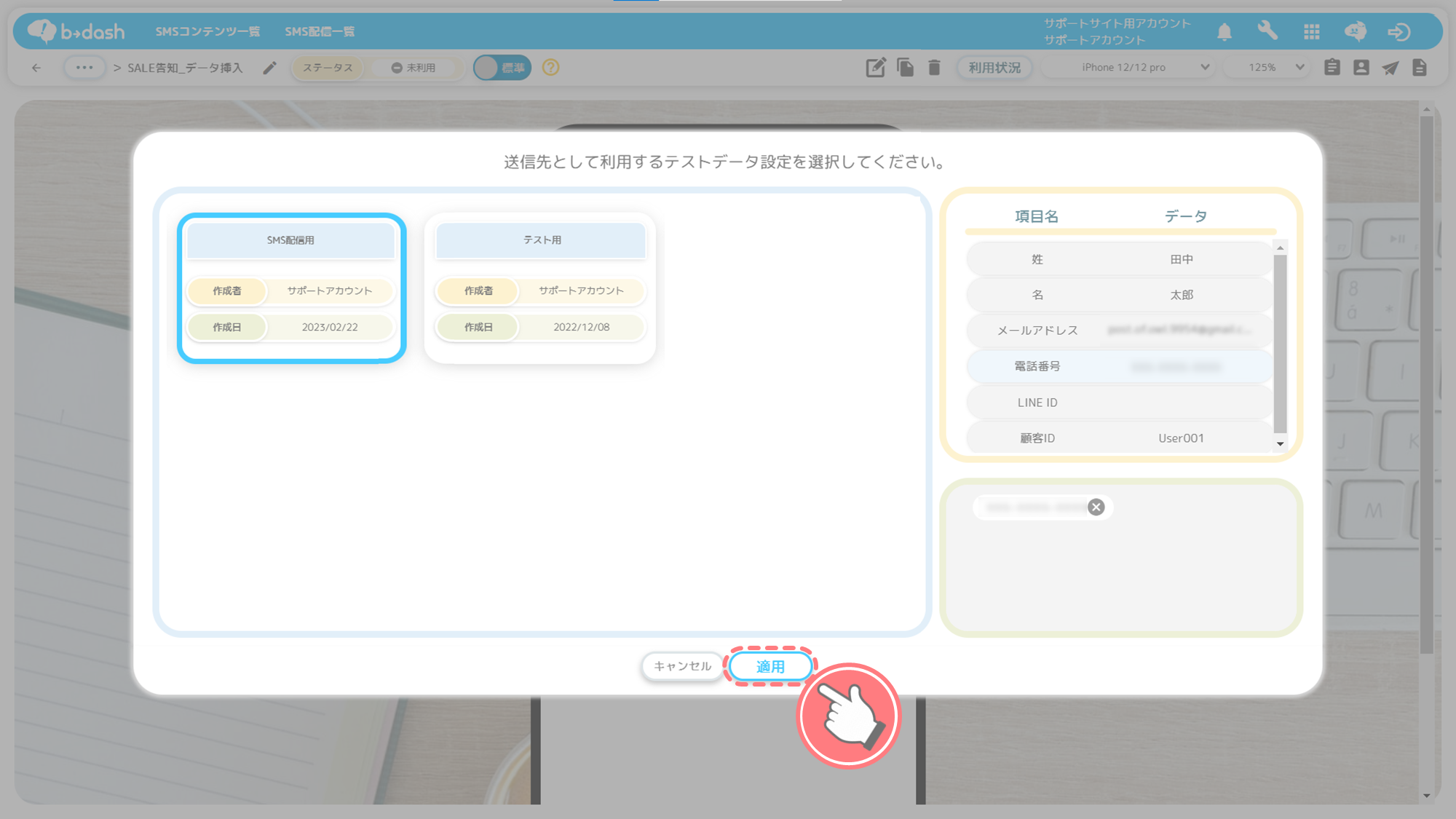Click the pencil rename icon
Image resolution: width=1456 pixels, height=819 pixels.
tap(269, 68)
